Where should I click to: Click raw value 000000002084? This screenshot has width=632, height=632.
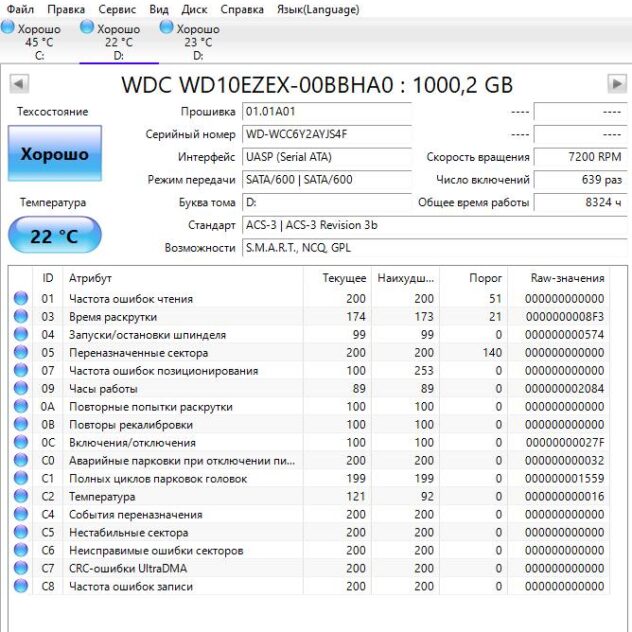coord(565,389)
